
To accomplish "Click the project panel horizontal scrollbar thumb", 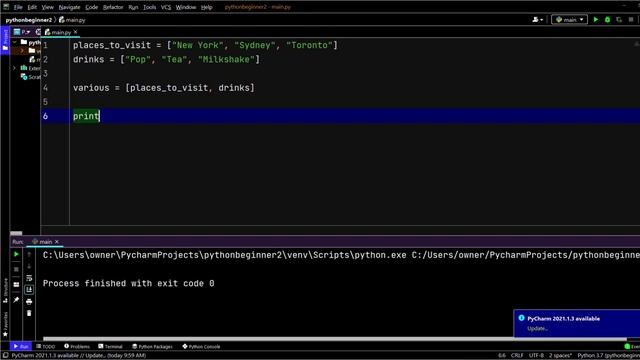I will coord(16,233).
